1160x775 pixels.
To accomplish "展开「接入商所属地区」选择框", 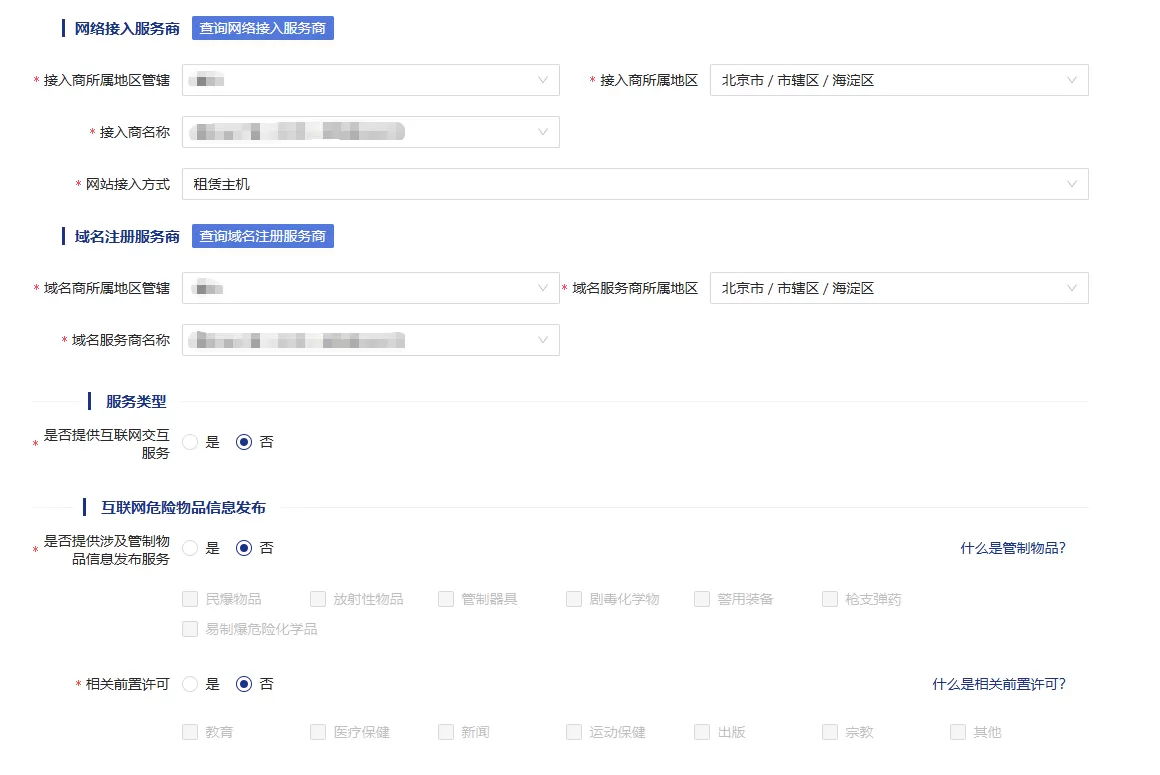I will pos(897,80).
